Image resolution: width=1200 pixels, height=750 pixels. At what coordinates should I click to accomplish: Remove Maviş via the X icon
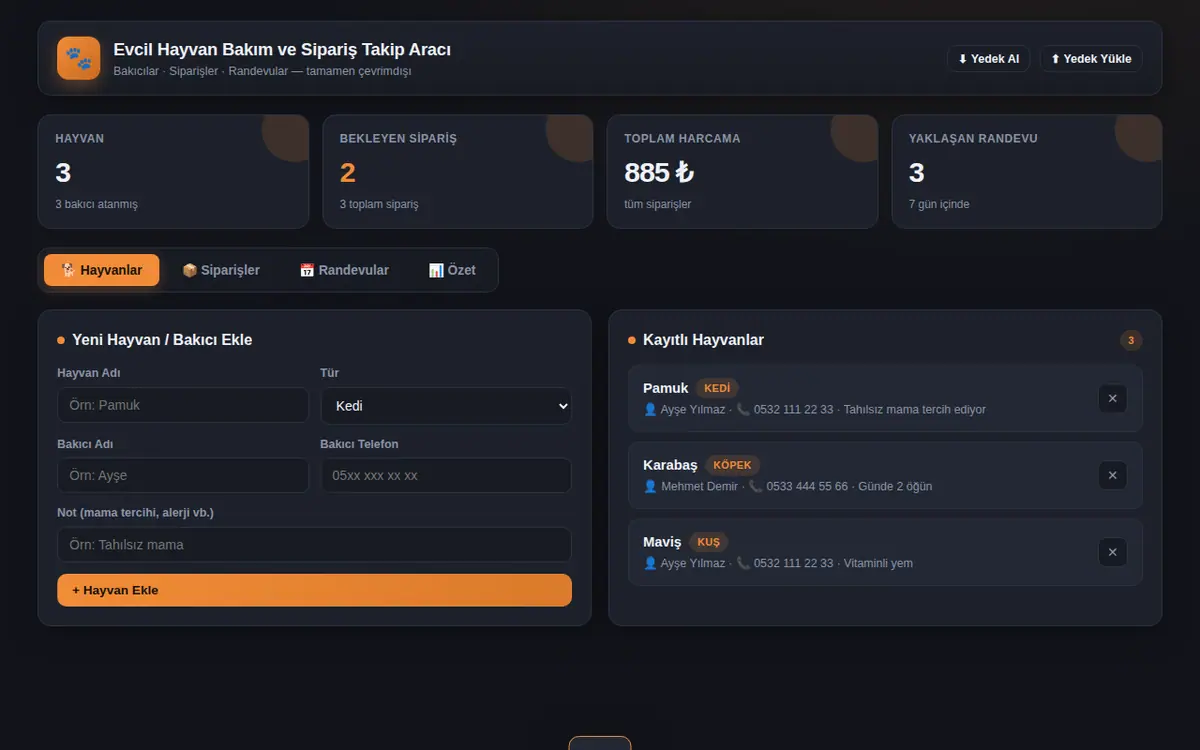tap(1112, 552)
